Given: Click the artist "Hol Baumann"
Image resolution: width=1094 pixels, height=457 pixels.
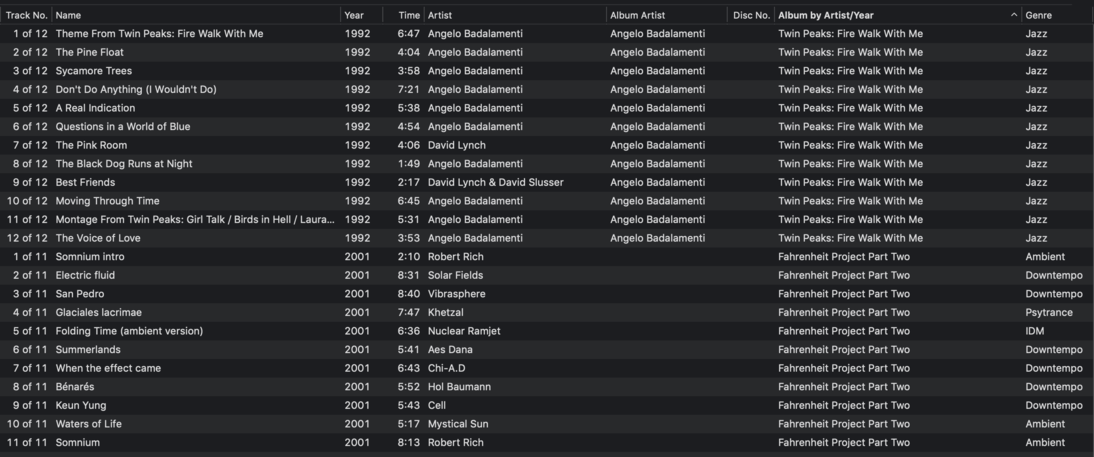Looking at the screenshot, I should [459, 387].
